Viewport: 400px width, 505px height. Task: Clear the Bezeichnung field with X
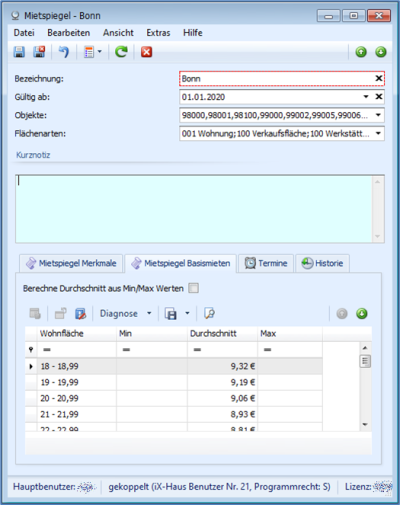click(x=379, y=78)
